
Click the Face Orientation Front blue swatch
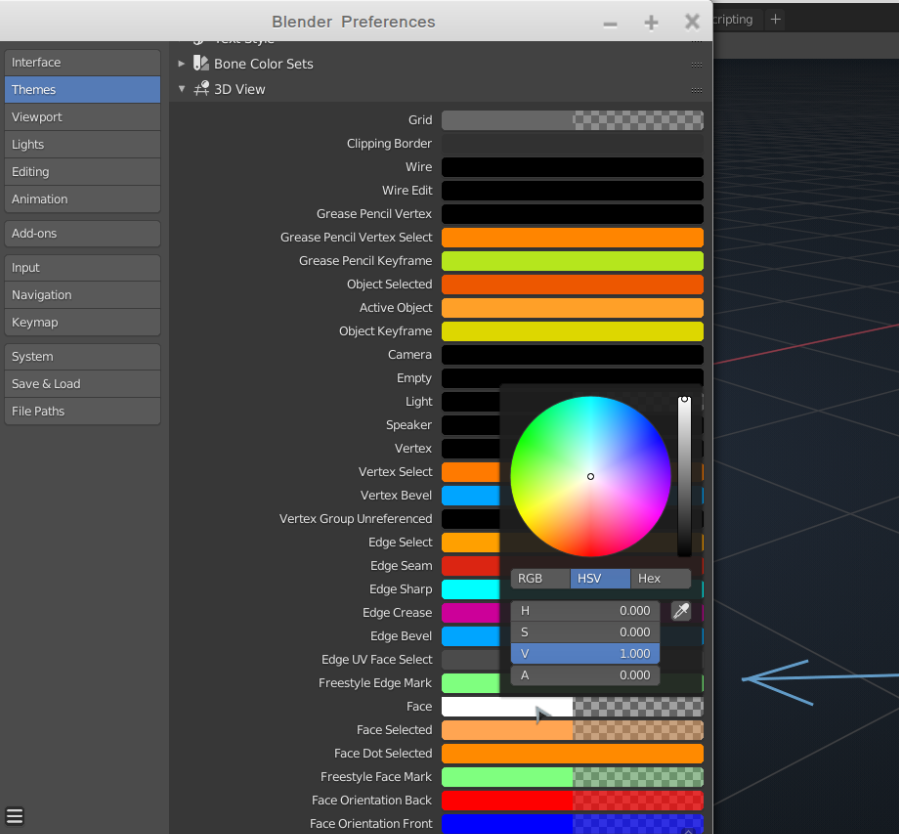(572, 824)
